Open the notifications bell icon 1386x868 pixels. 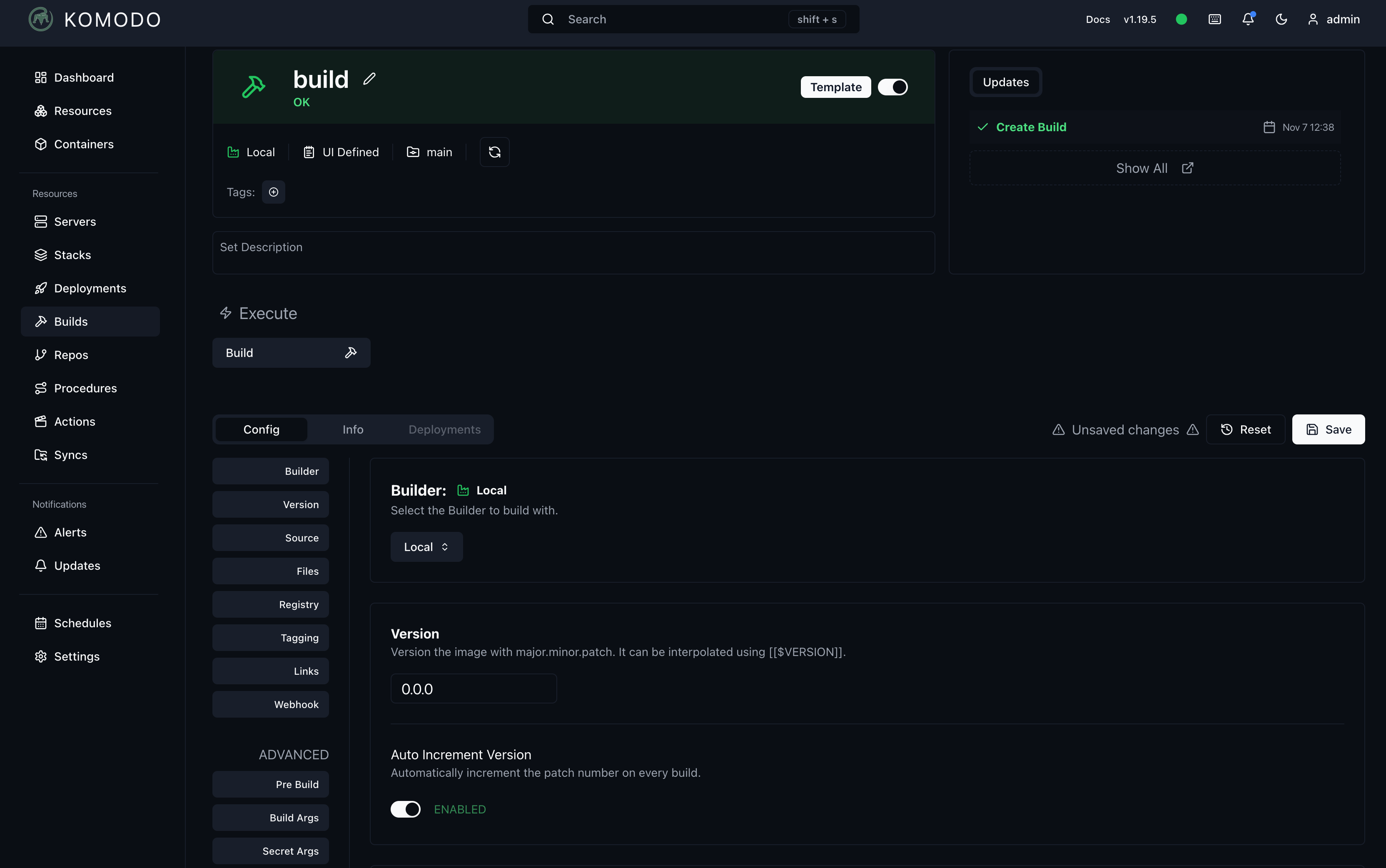(x=1248, y=20)
